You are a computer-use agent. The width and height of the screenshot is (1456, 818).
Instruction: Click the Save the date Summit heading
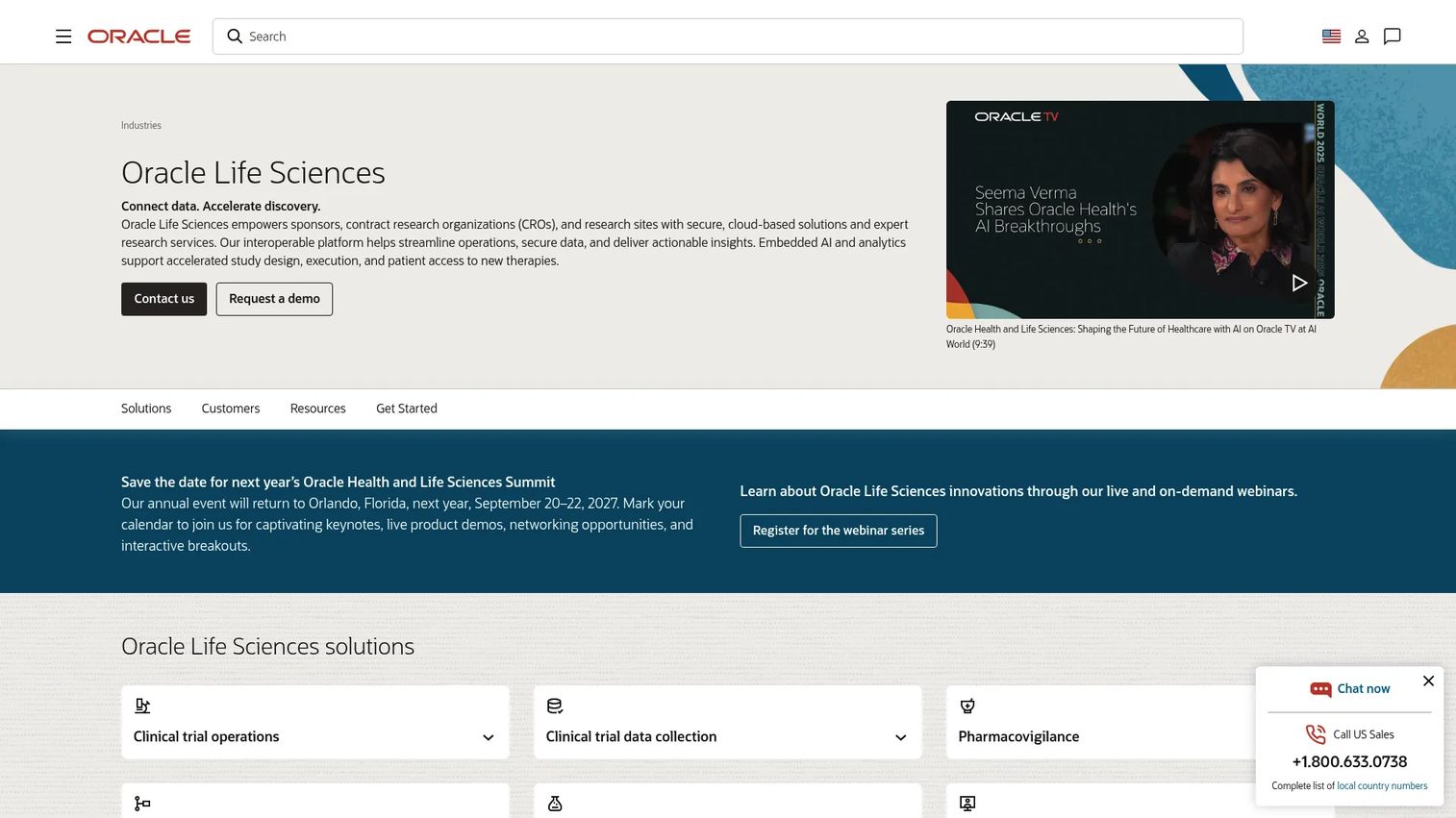point(339,482)
